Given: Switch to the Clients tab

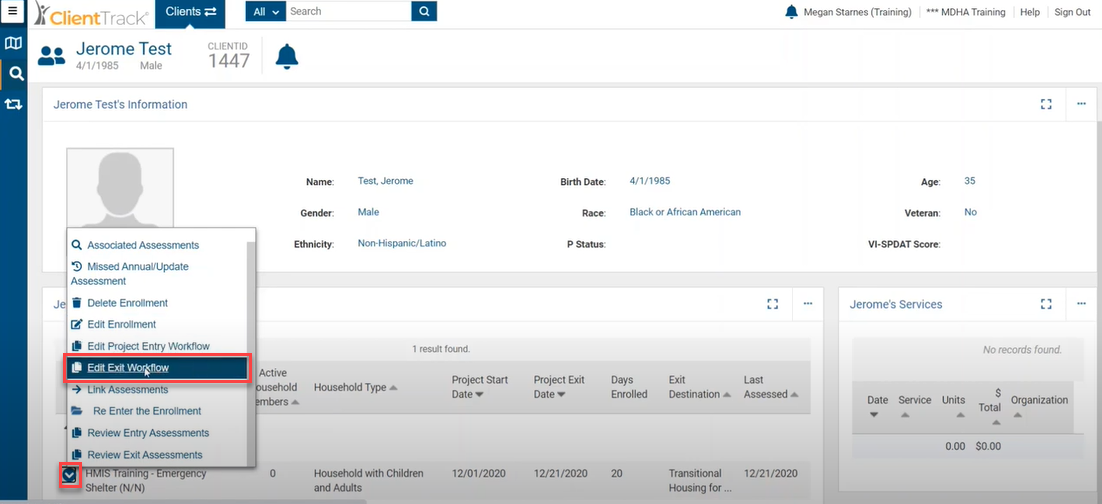Looking at the screenshot, I should coord(190,12).
